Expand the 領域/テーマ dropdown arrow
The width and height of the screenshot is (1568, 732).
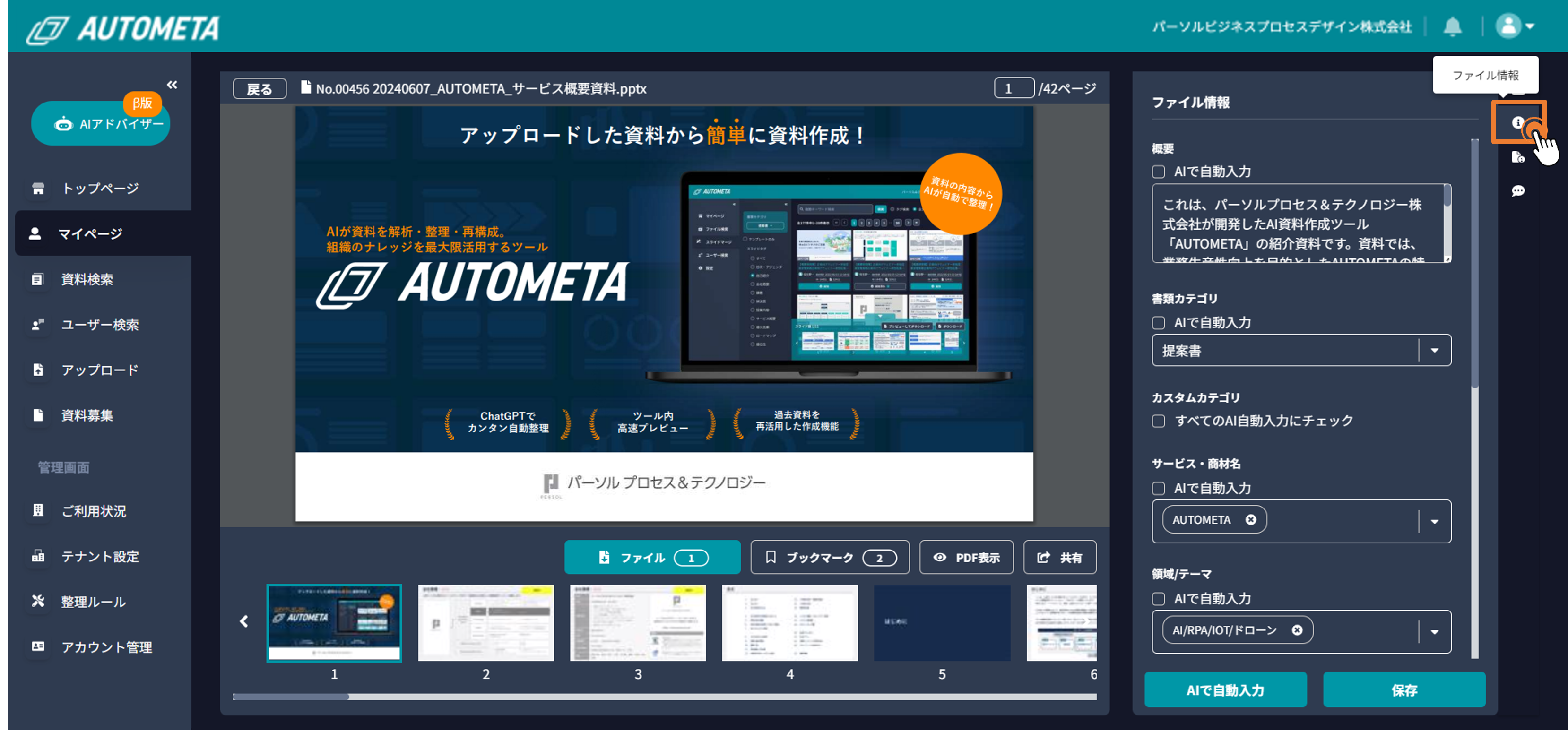coord(1435,632)
